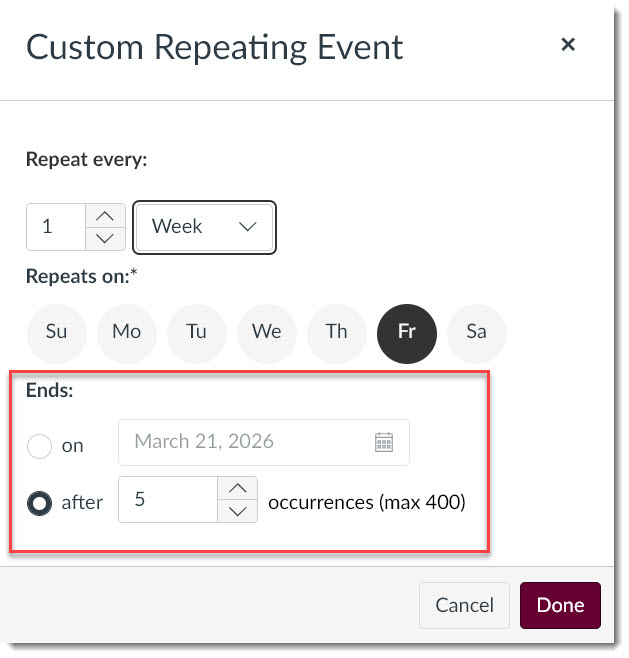Open the calendar date picker icon
The image size is (629, 658).
384,442
